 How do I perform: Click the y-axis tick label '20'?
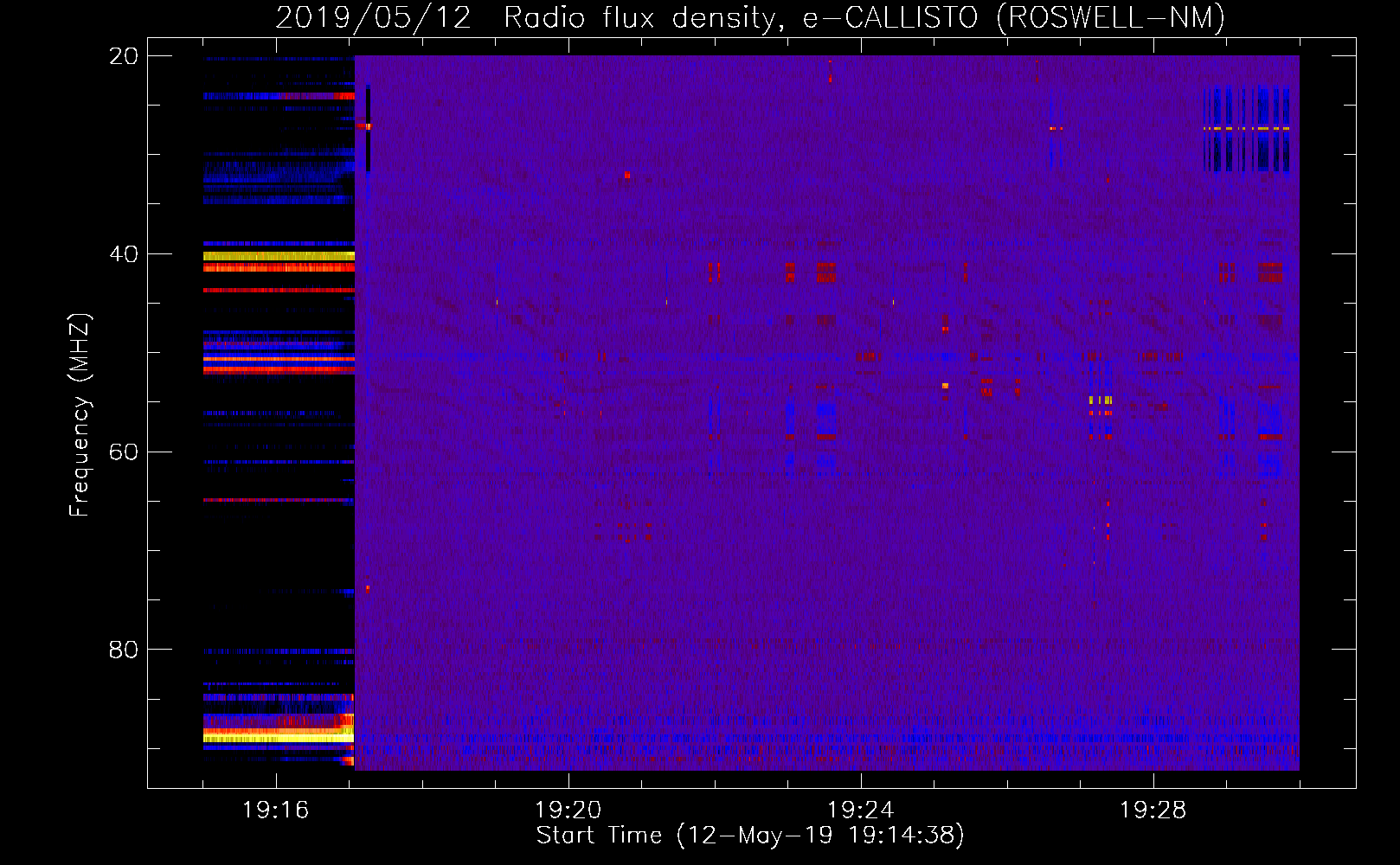(124, 56)
